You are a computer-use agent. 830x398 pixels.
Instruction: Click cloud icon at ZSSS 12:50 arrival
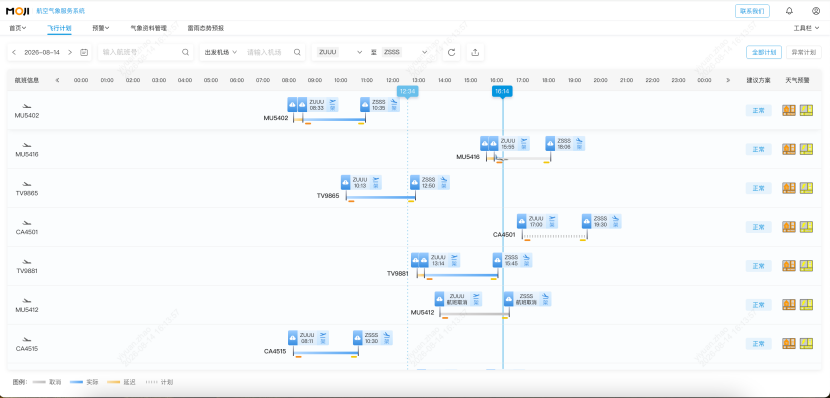(415, 182)
